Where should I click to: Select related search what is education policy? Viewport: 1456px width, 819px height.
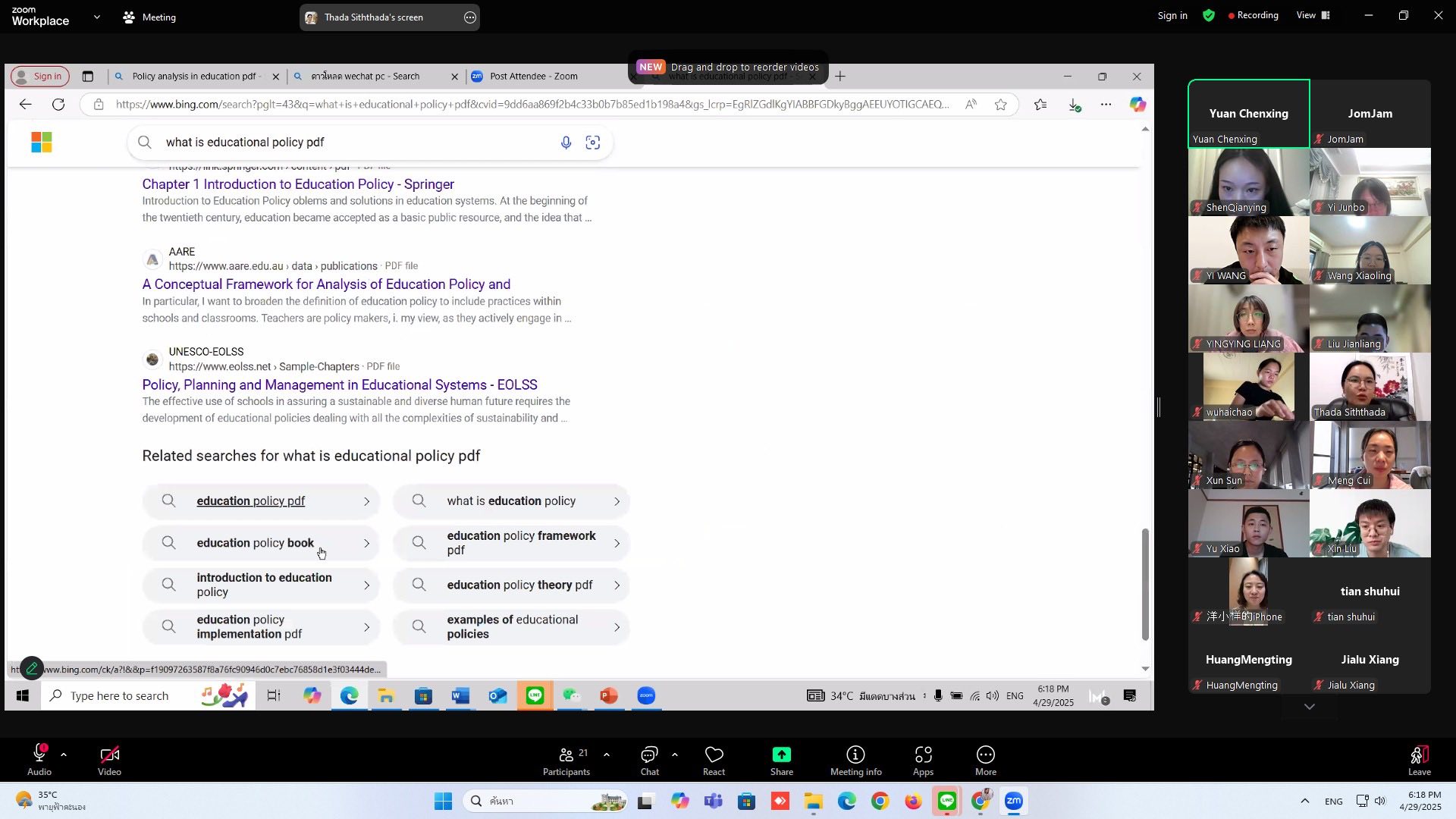(x=512, y=501)
